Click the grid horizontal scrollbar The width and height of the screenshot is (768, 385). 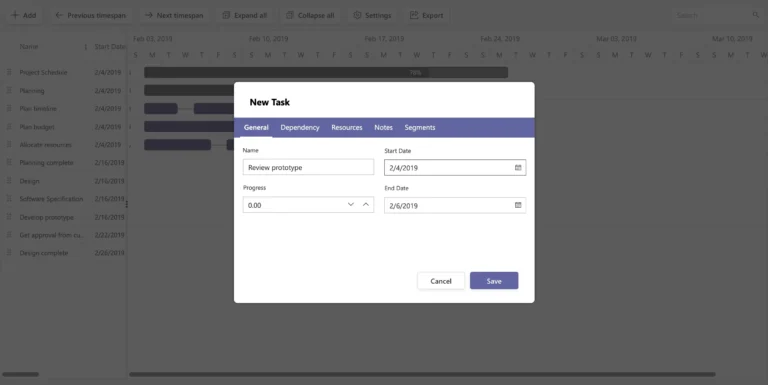[21, 374]
